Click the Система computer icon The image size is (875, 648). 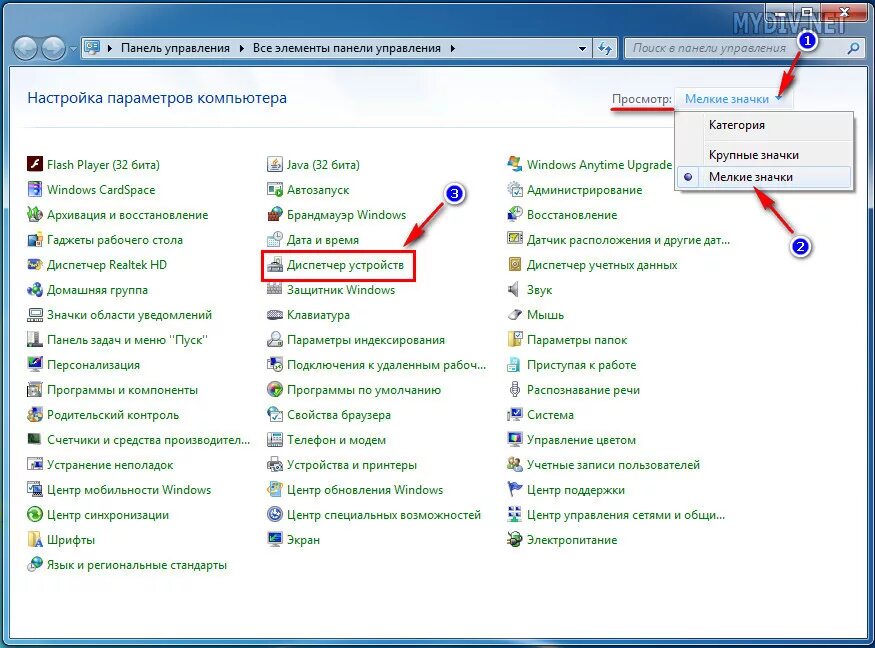coord(515,415)
